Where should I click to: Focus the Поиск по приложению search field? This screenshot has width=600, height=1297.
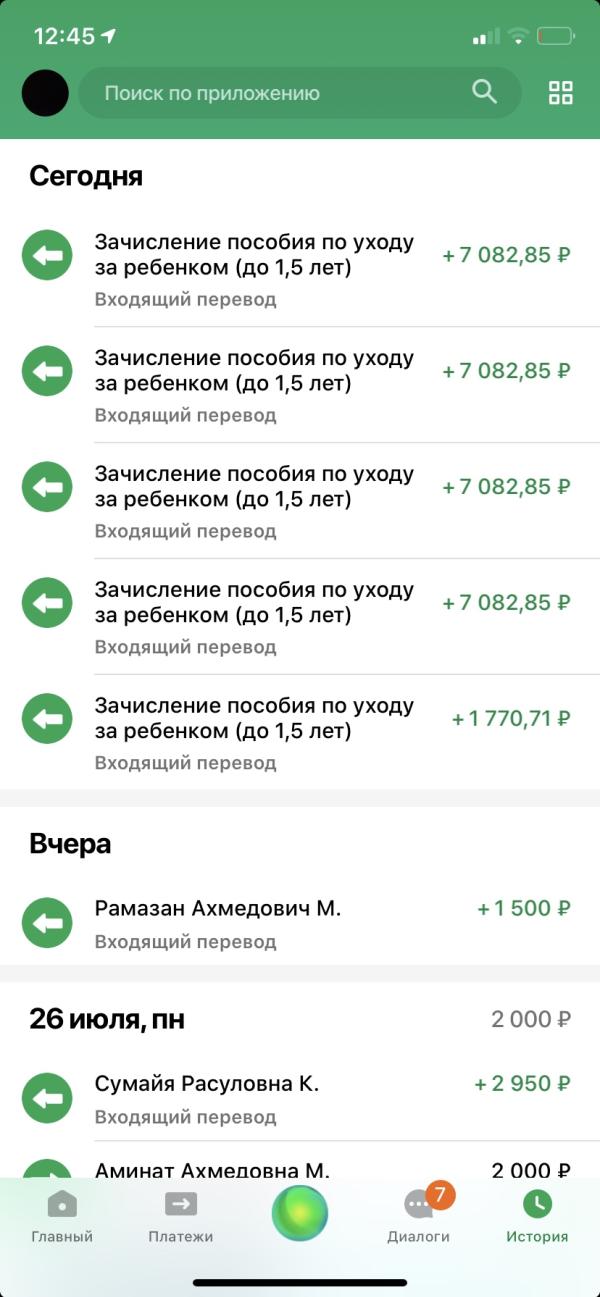point(300,93)
